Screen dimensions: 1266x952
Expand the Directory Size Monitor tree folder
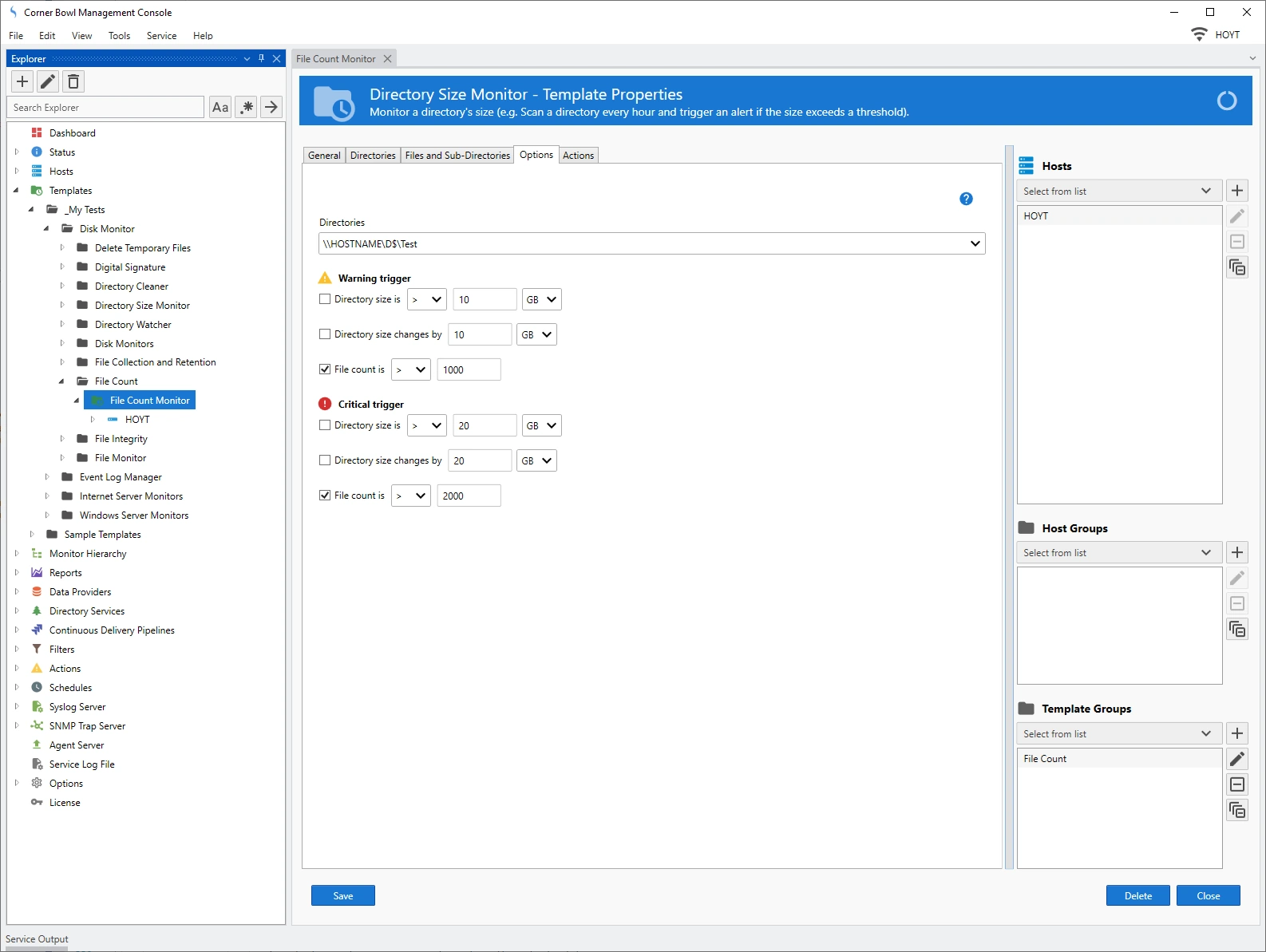pyautogui.click(x=62, y=306)
